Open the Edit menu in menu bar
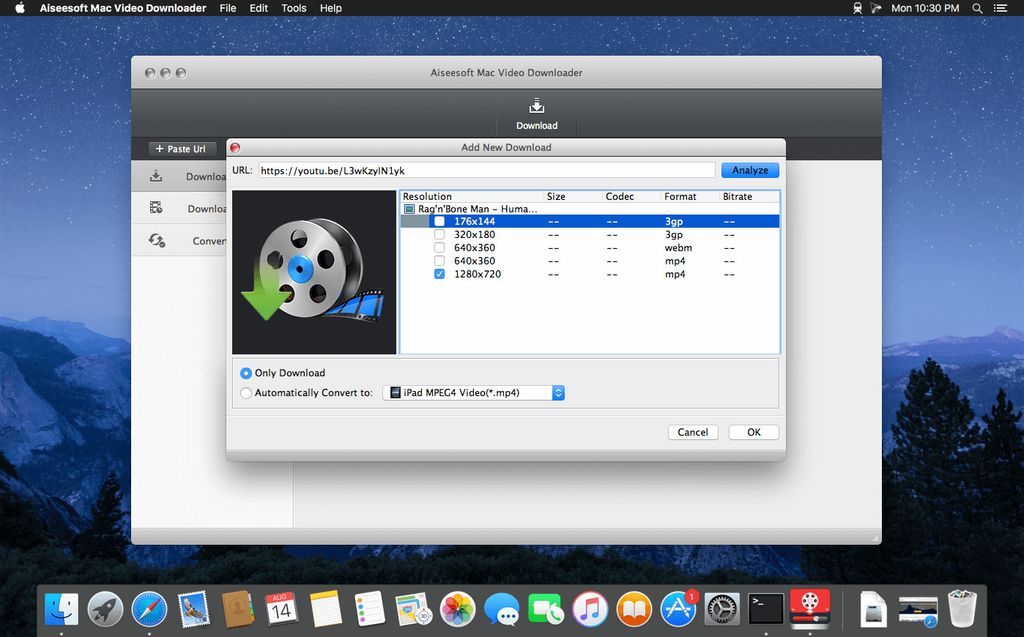 coord(258,8)
